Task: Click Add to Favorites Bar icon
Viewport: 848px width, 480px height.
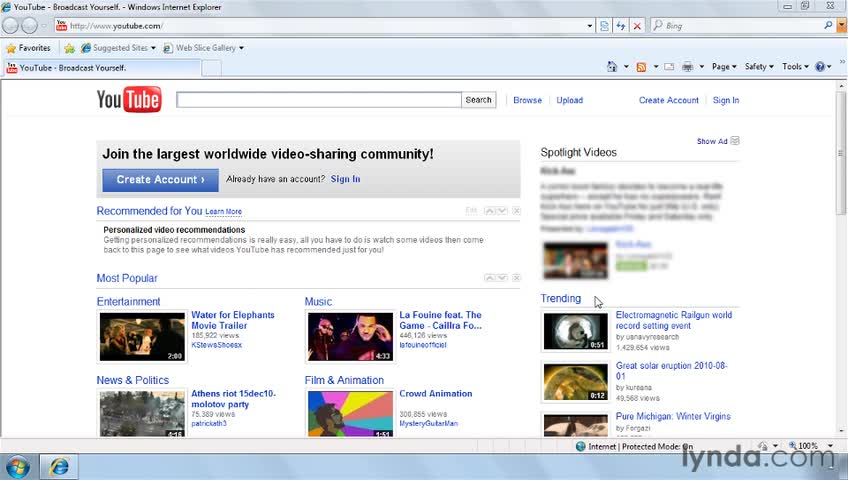Action: pos(69,48)
